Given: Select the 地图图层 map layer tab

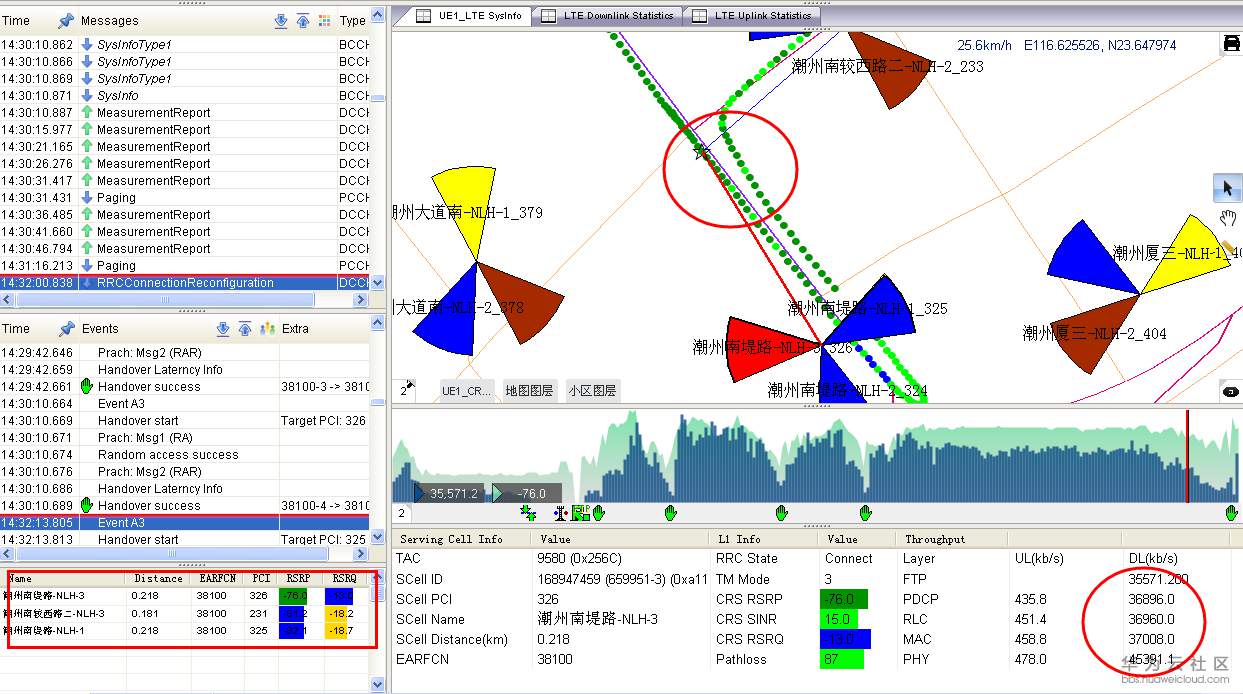Looking at the screenshot, I should point(529,391).
